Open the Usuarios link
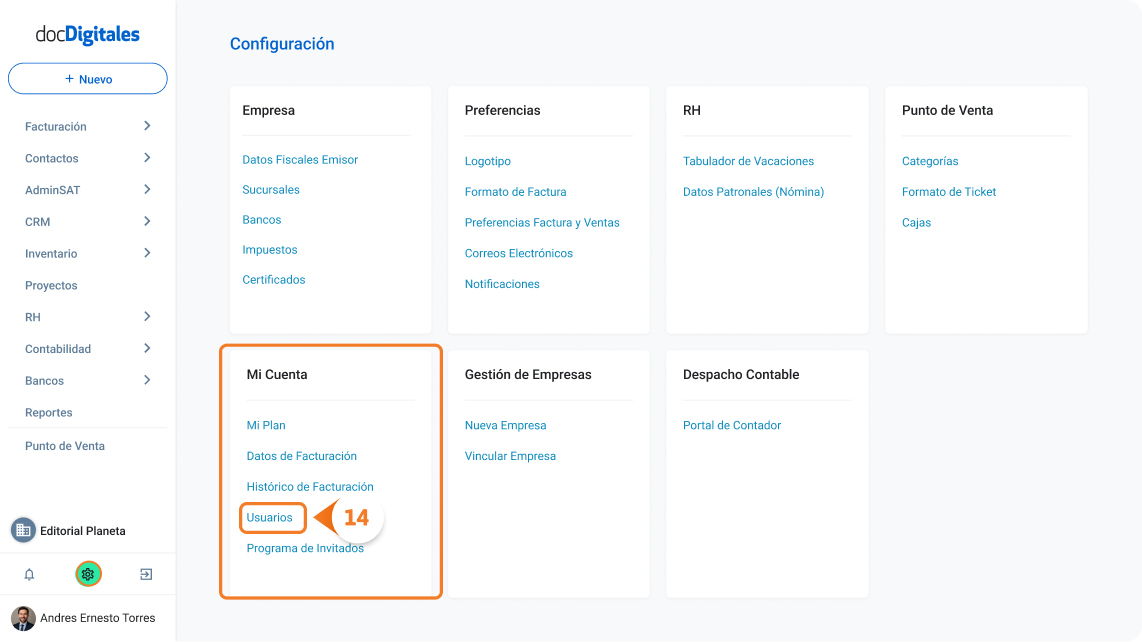The width and height of the screenshot is (1142, 642). 269,517
